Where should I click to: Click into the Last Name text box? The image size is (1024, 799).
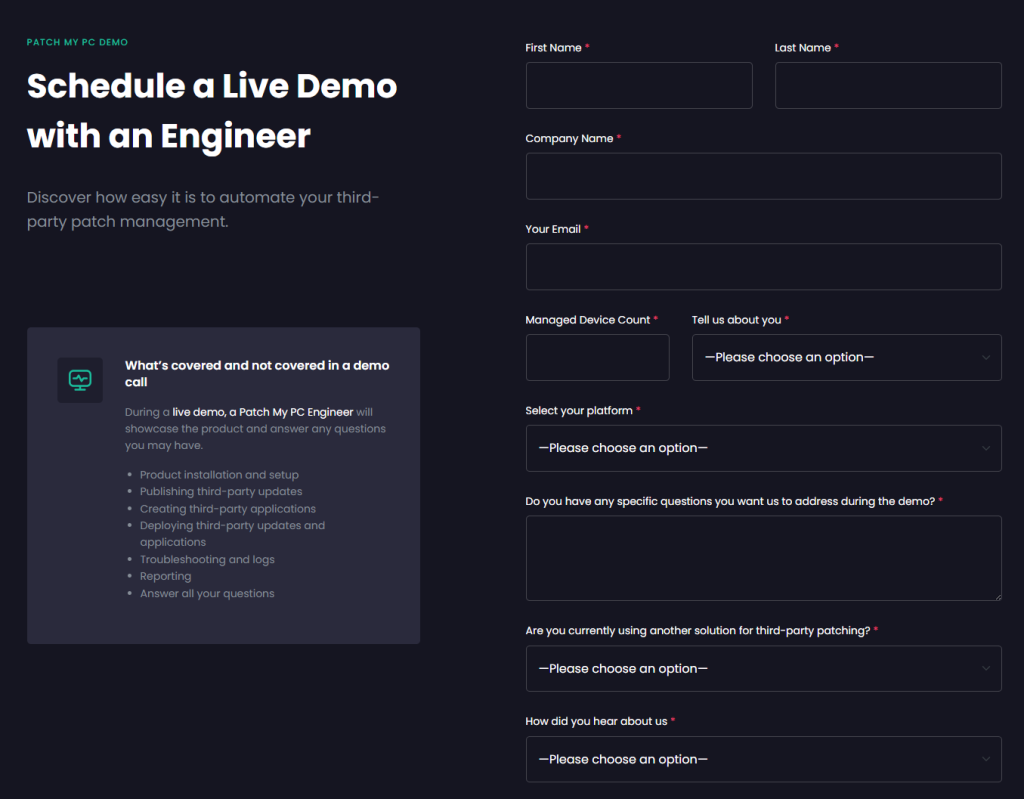(888, 85)
